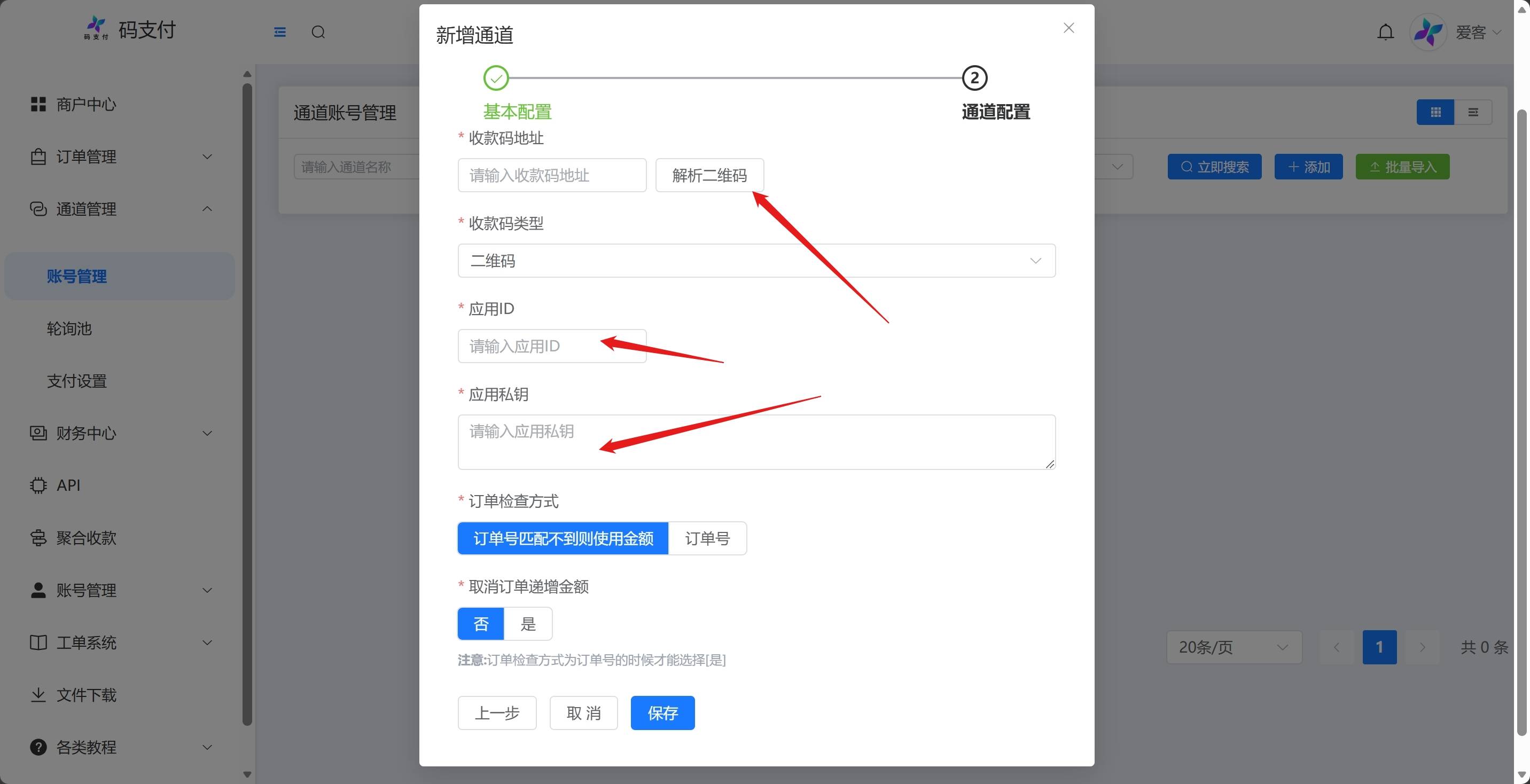Open the notification bell
The height and width of the screenshot is (784, 1530).
pos(1385,32)
